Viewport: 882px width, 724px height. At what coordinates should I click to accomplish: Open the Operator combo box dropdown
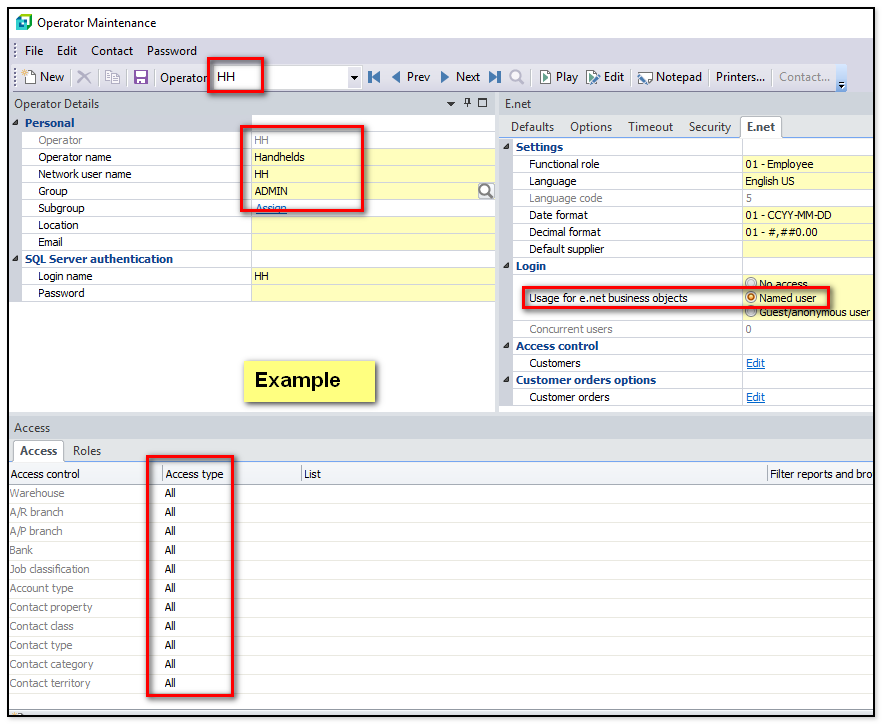click(354, 78)
